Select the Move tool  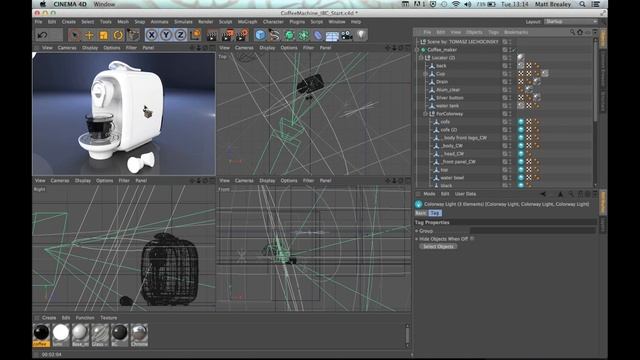[x=89, y=36]
